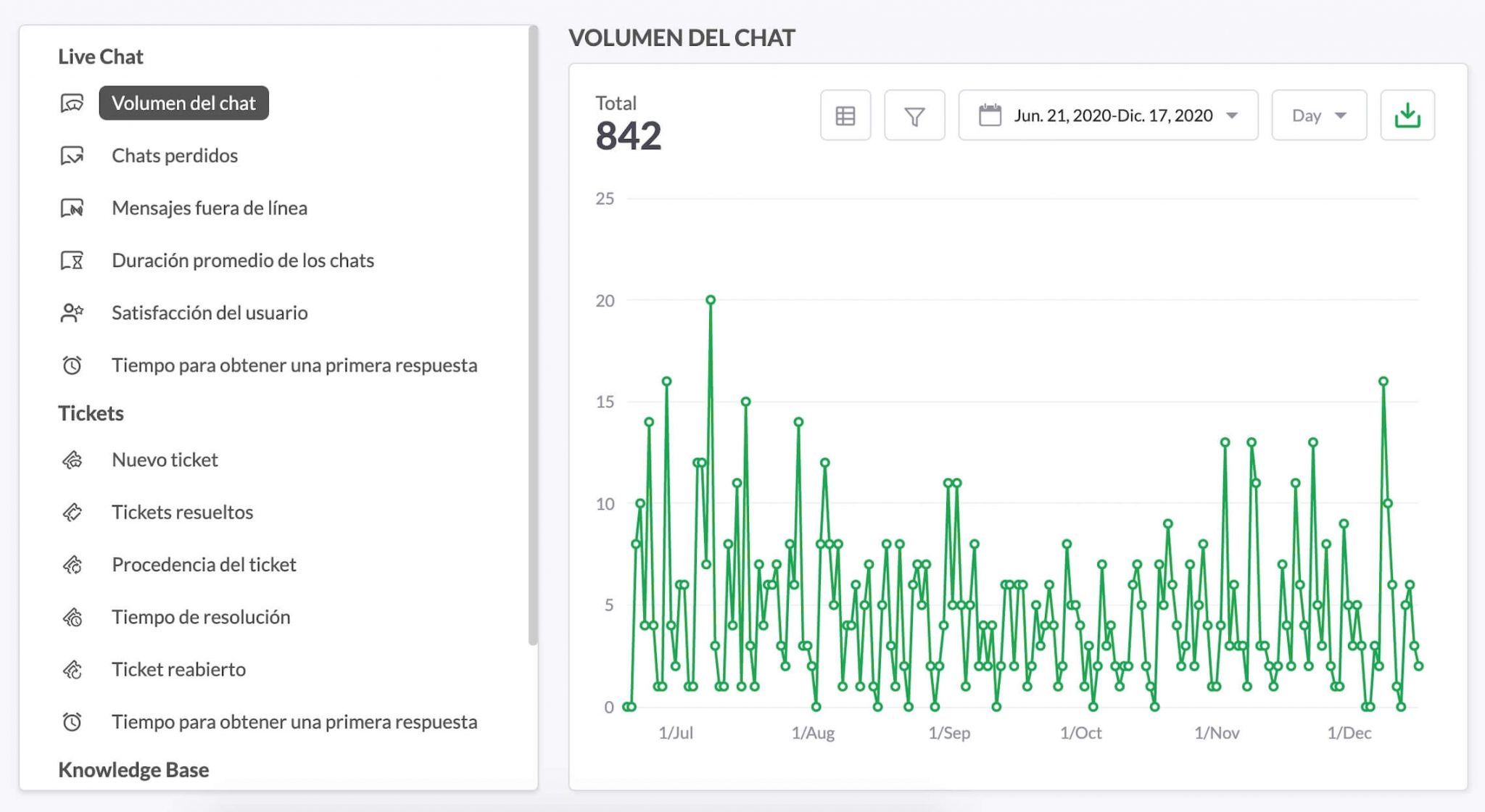Open the Day interval dropdown
This screenshot has height=812, width=1485.
click(x=1319, y=116)
